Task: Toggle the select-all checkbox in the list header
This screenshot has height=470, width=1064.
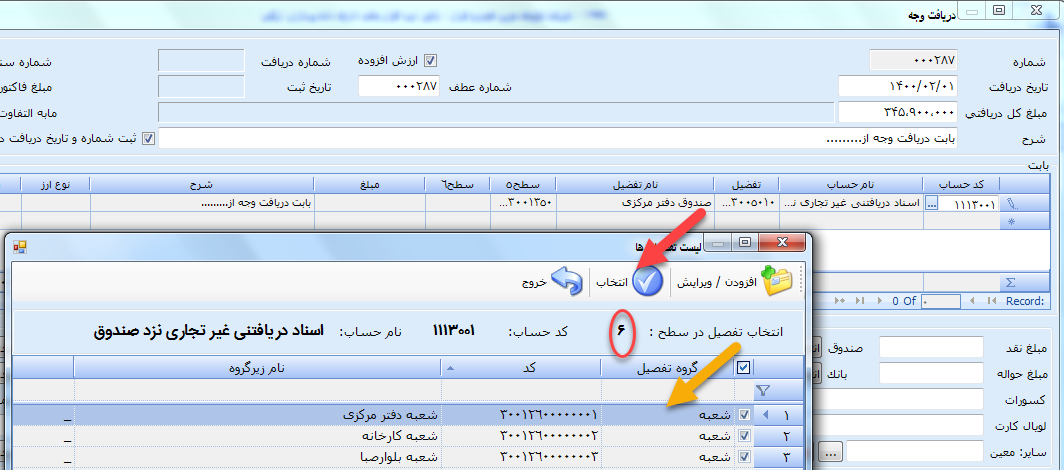Action: (x=744, y=368)
